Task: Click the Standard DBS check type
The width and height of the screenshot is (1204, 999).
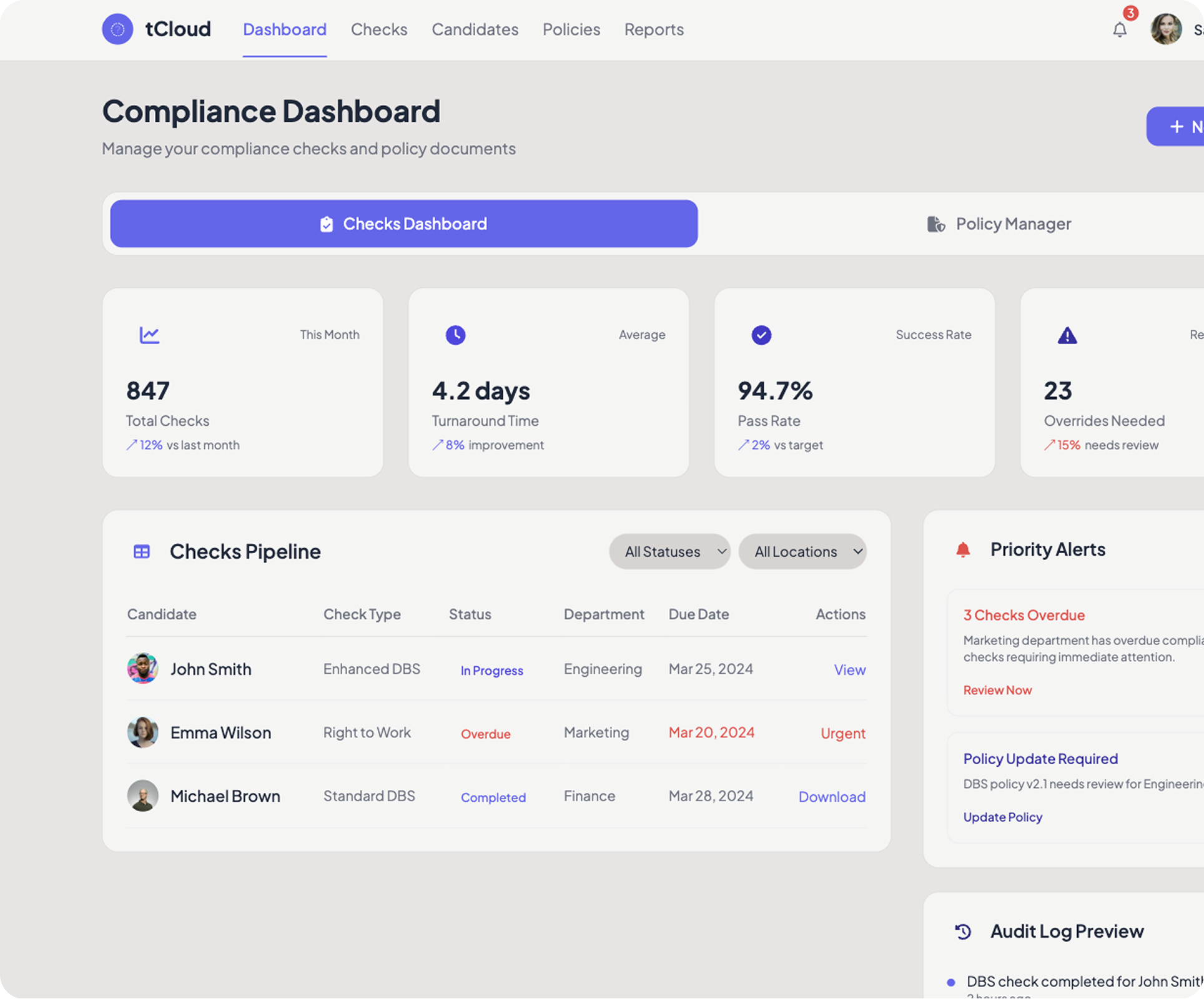Action: pyautogui.click(x=369, y=797)
